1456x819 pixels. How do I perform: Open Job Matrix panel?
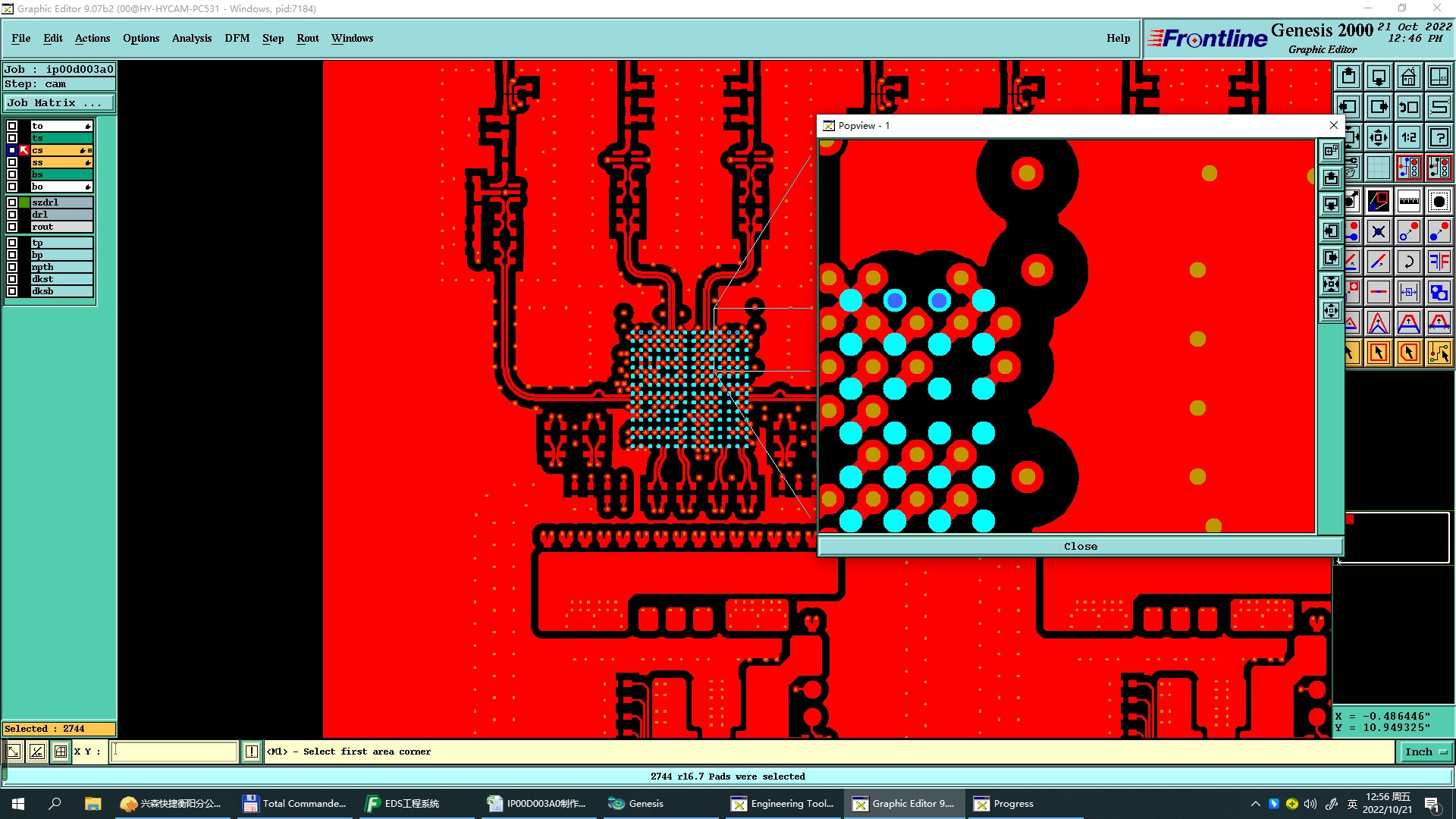click(58, 103)
